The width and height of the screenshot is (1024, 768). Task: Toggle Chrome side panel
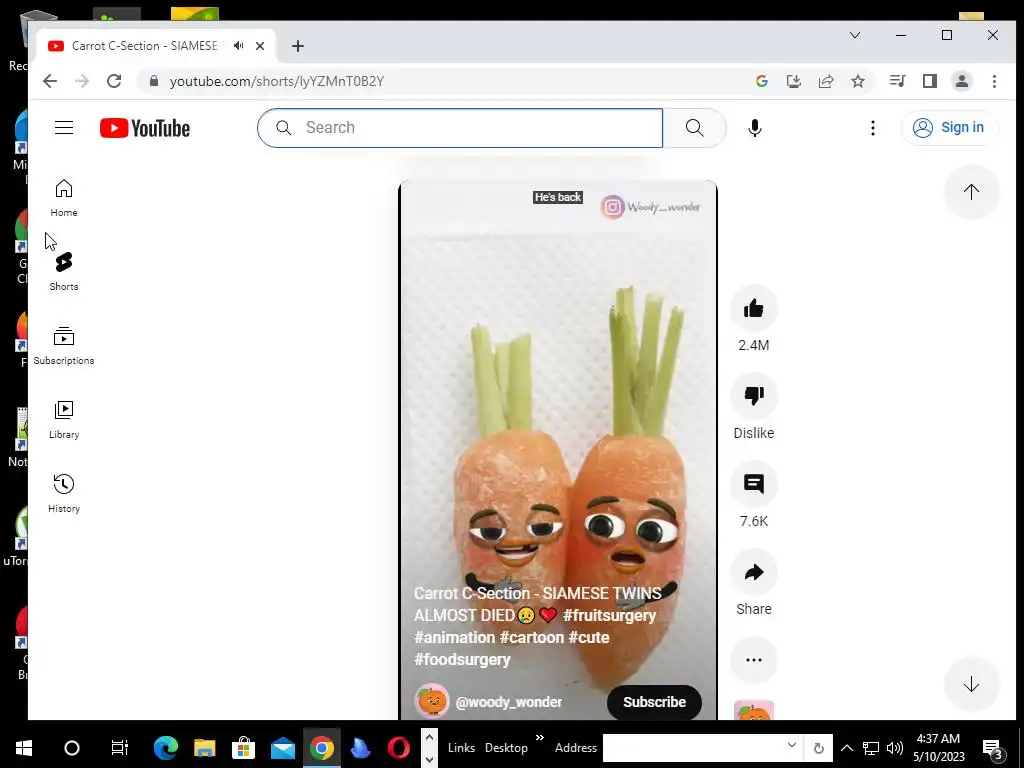930,81
